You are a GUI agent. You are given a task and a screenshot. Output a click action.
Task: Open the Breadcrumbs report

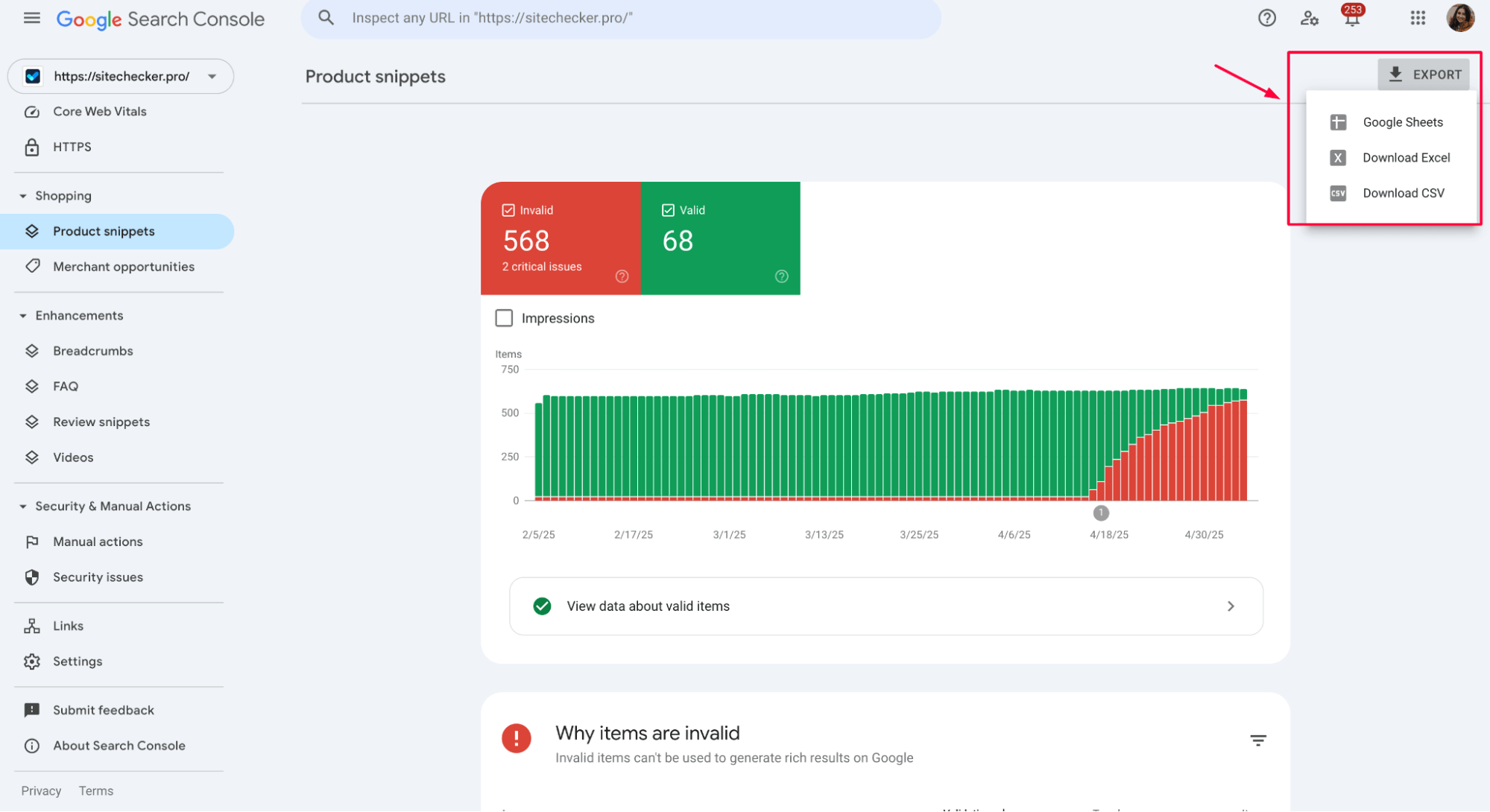pyautogui.click(x=118, y=351)
